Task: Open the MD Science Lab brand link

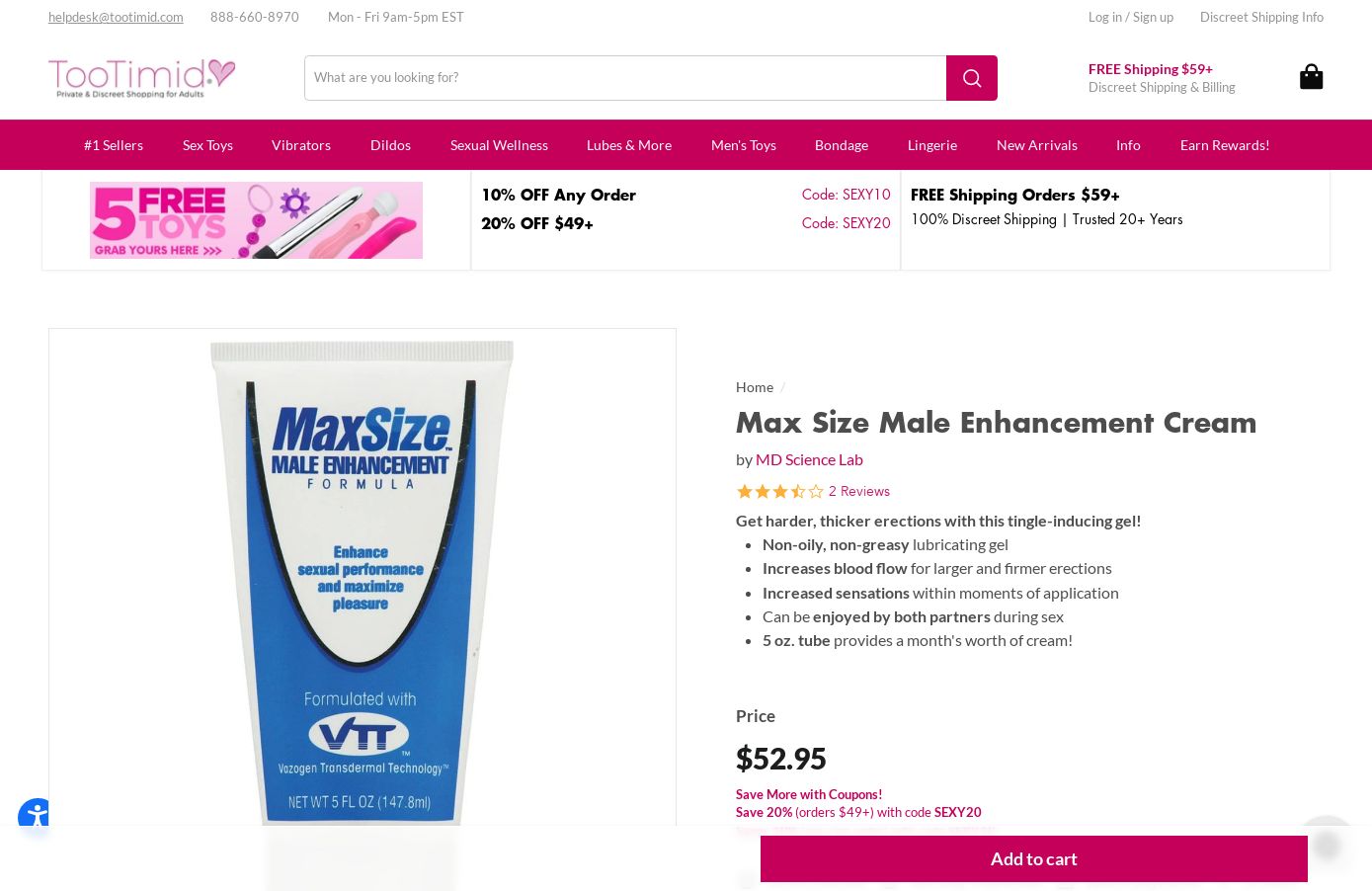Action: click(809, 459)
